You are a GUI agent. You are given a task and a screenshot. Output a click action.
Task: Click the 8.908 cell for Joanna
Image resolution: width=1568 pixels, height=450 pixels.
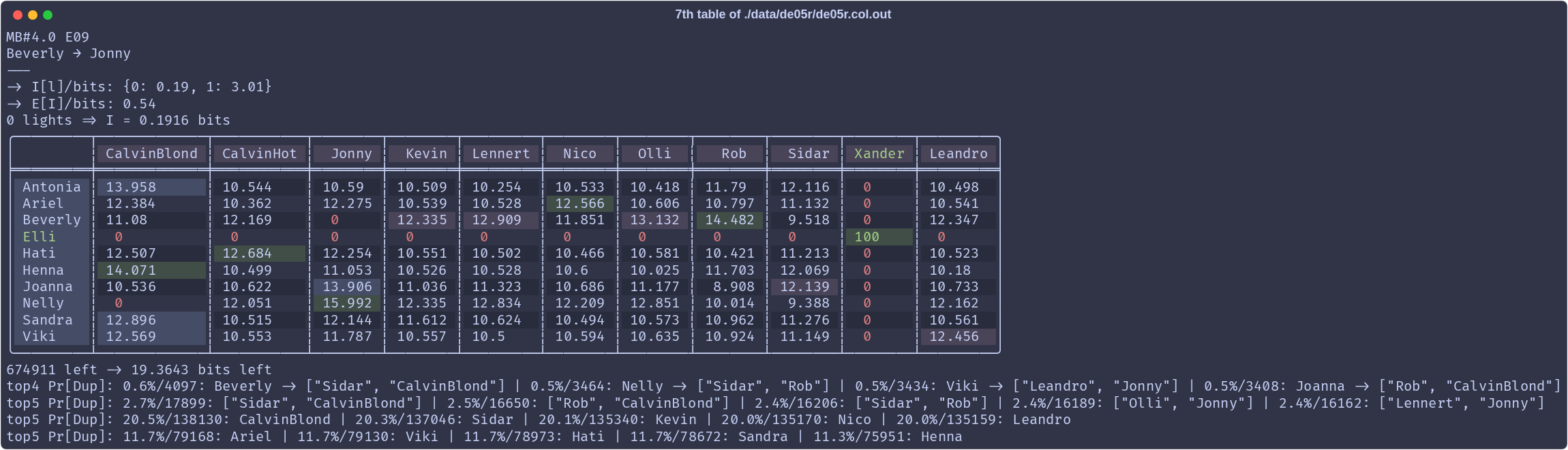pos(730,286)
